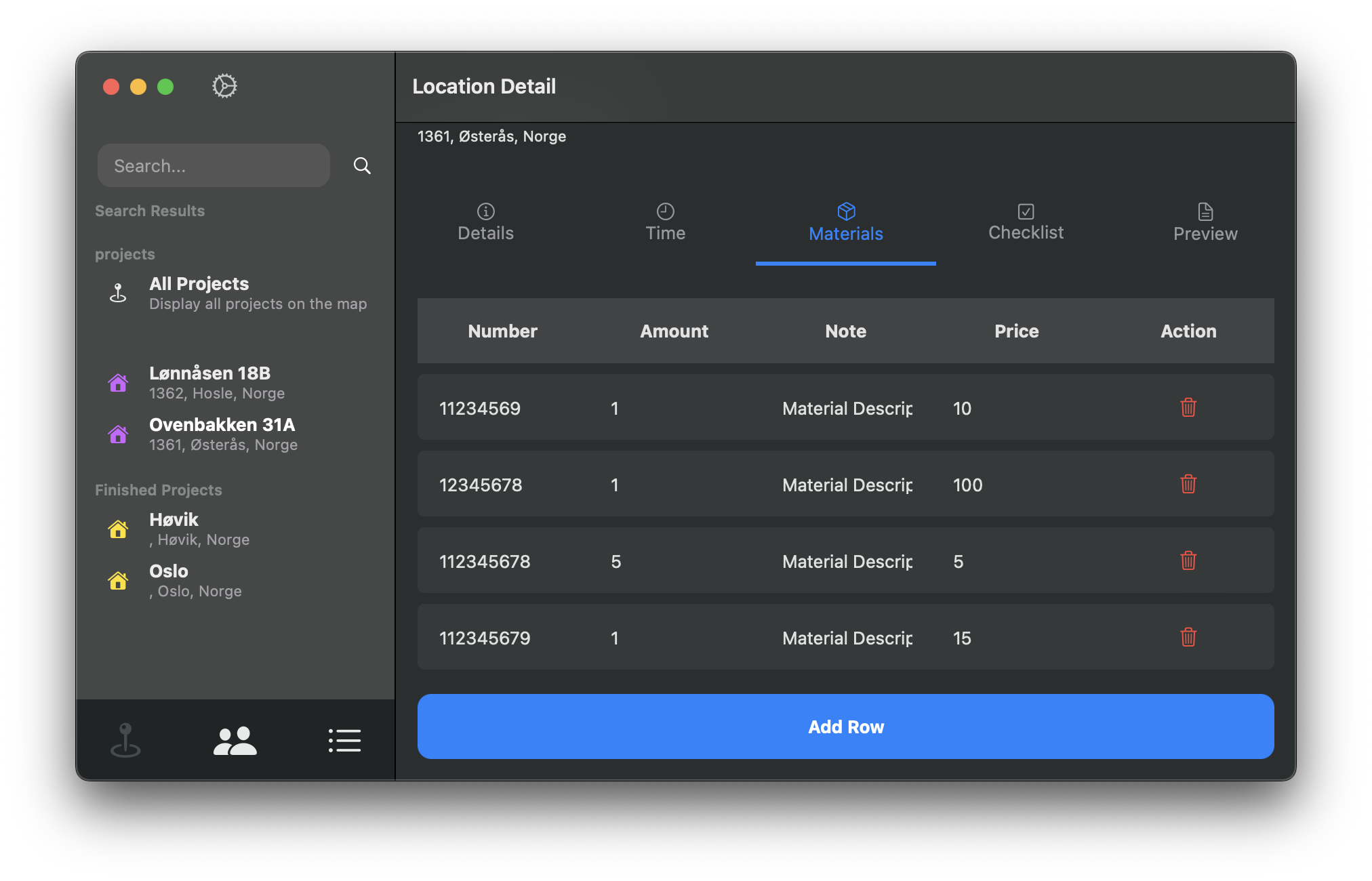Image resolution: width=1372 pixels, height=881 pixels.
Task: Click amount 1 in row 12345678
Action: click(x=614, y=485)
